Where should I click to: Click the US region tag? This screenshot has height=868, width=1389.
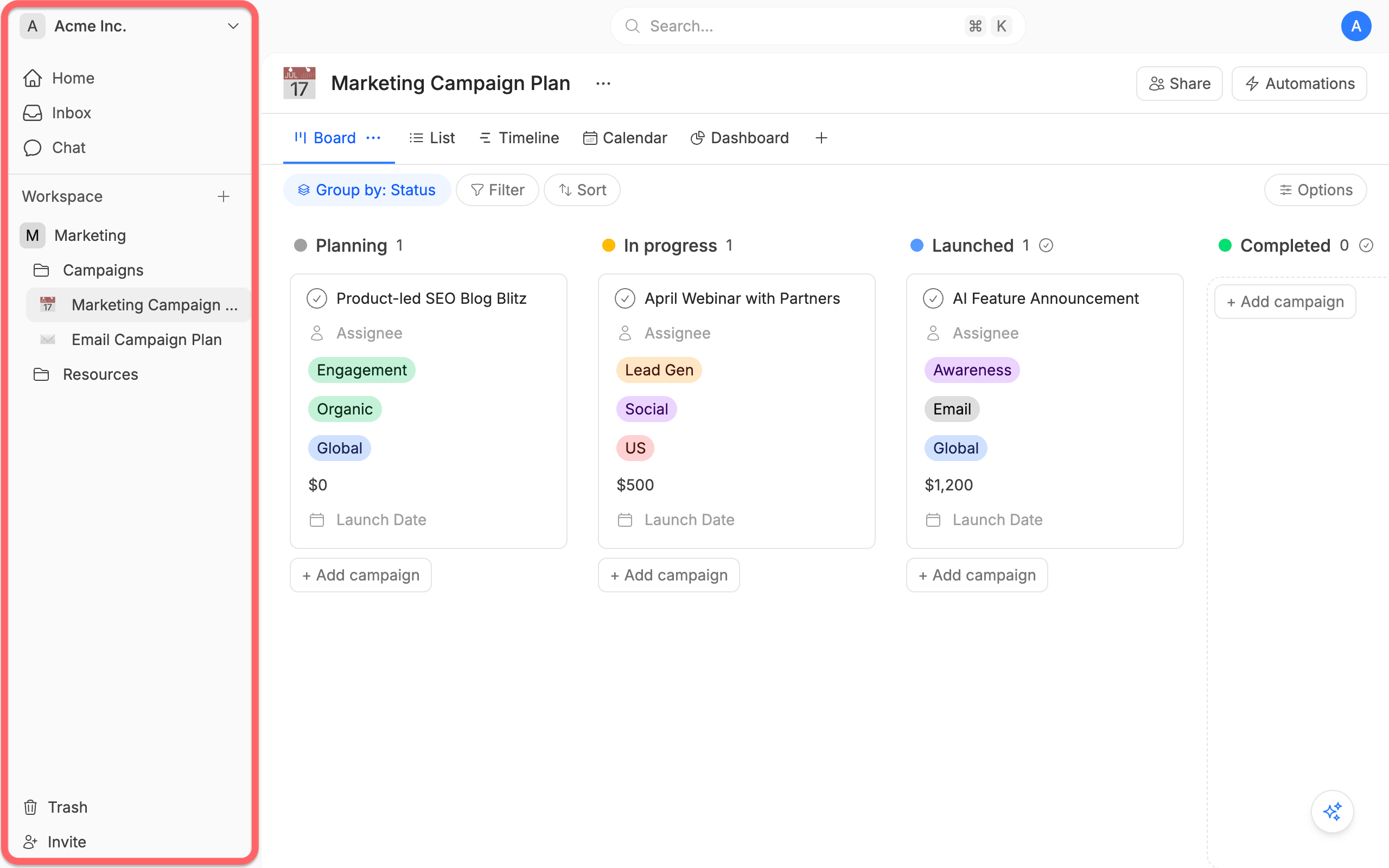point(635,448)
